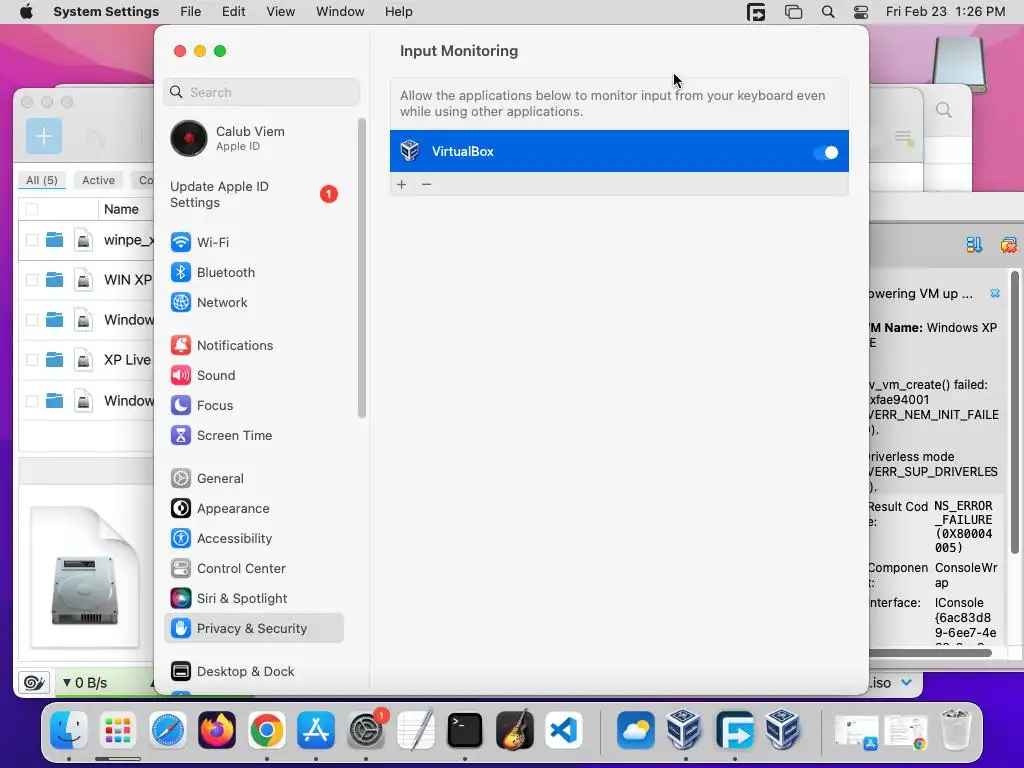Open the download speed 0 B/s dropdown
Image resolution: width=1024 pixels, height=768 pixels.
85,683
